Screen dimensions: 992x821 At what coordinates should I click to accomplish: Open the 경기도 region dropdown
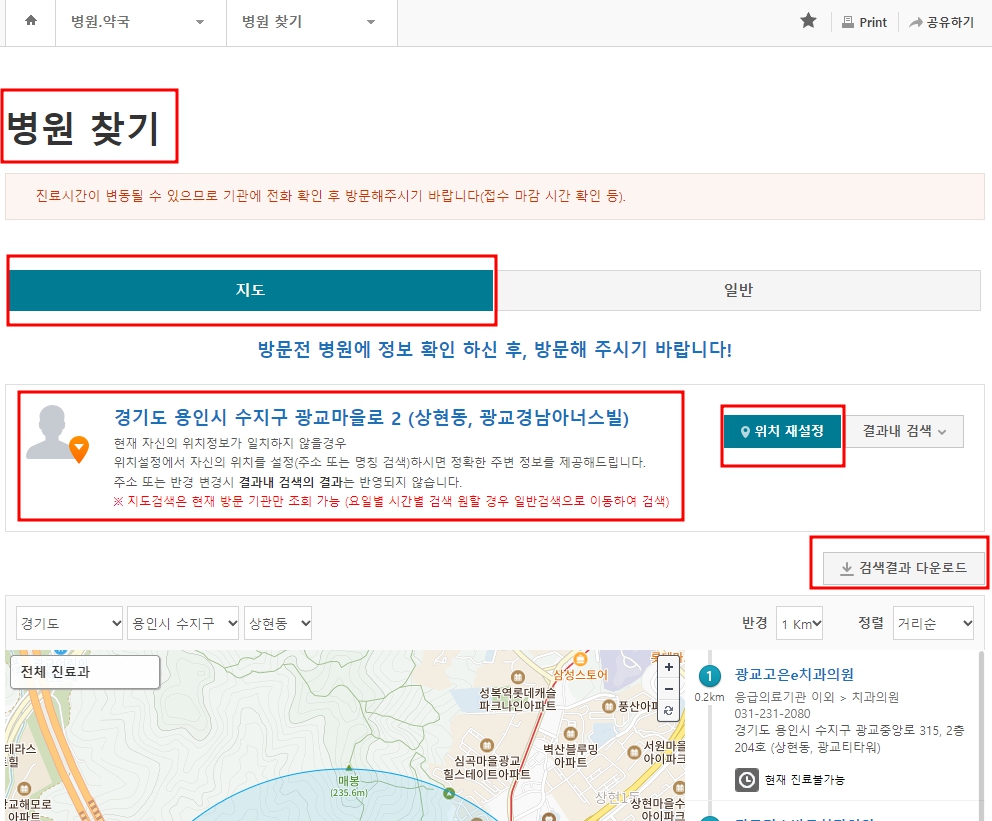[68, 622]
